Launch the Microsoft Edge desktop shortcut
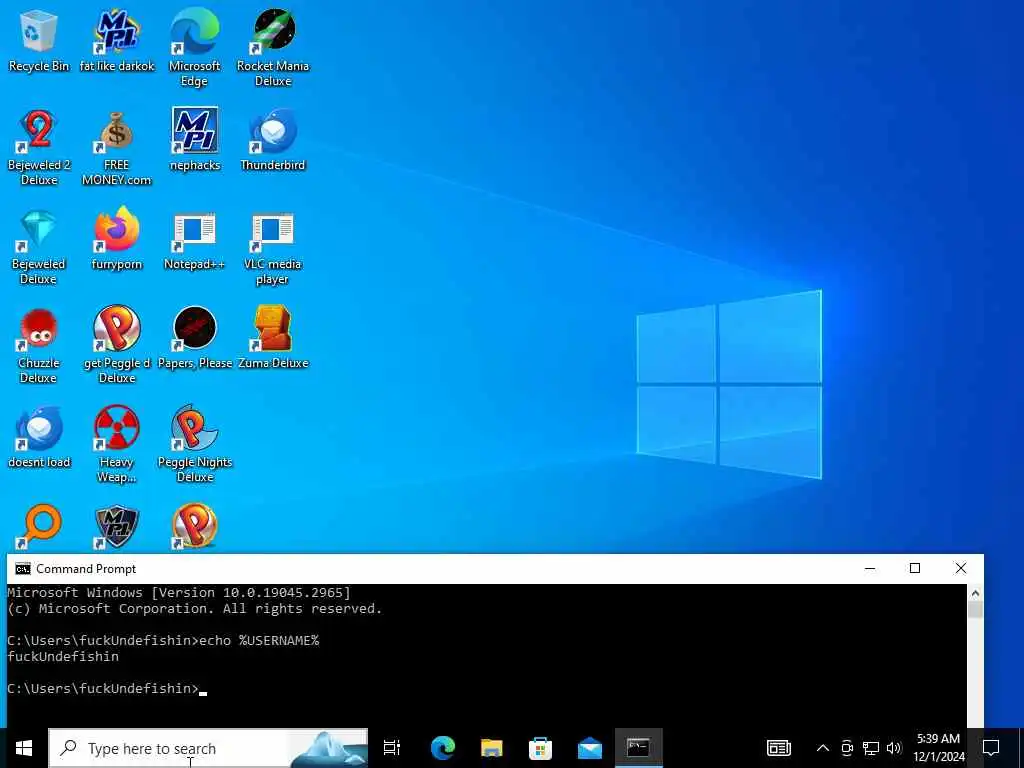Image resolution: width=1024 pixels, height=768 pixels. tap(194, 47)
